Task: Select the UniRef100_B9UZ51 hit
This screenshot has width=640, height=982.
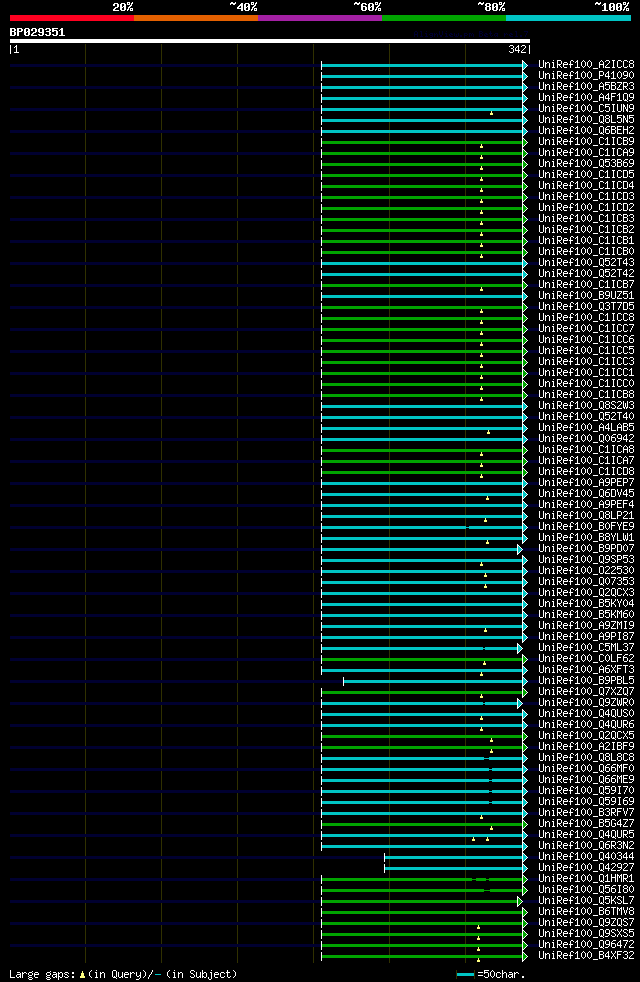Action: [586, 296]
